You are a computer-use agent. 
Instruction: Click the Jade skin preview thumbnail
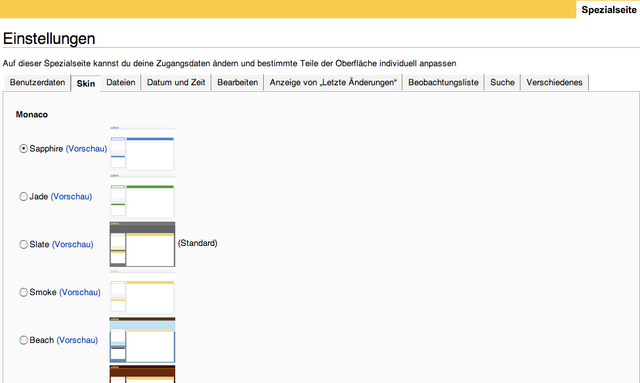[142, 196]
